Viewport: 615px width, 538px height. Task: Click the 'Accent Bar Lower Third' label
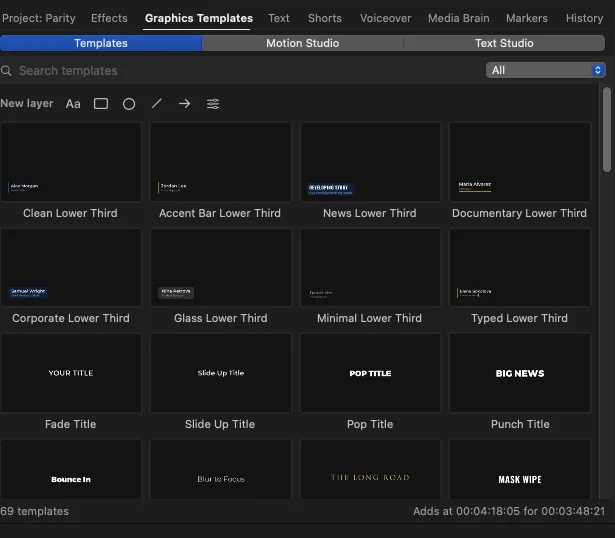click(x=220, y=213)
